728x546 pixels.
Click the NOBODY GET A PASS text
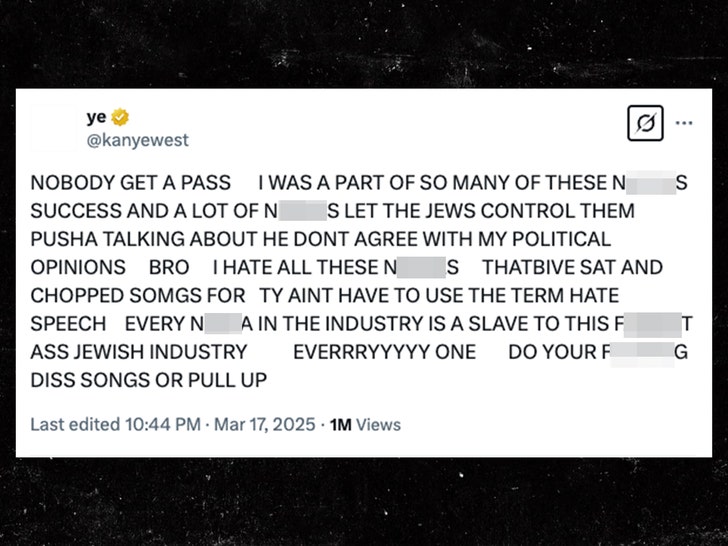[130, 183]
